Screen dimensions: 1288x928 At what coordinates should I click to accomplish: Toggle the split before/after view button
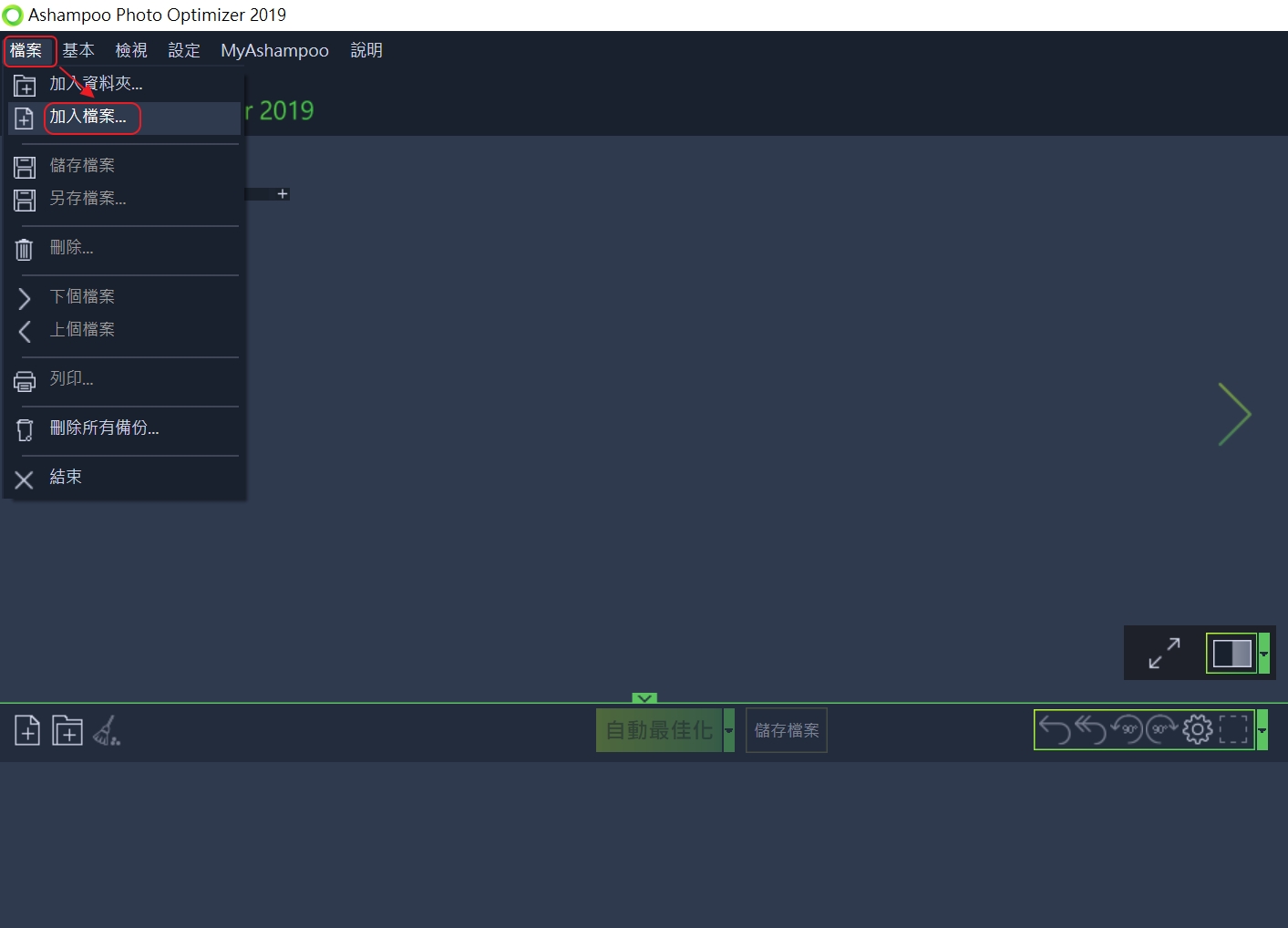pyautogui.click(x=1231, y=654)
